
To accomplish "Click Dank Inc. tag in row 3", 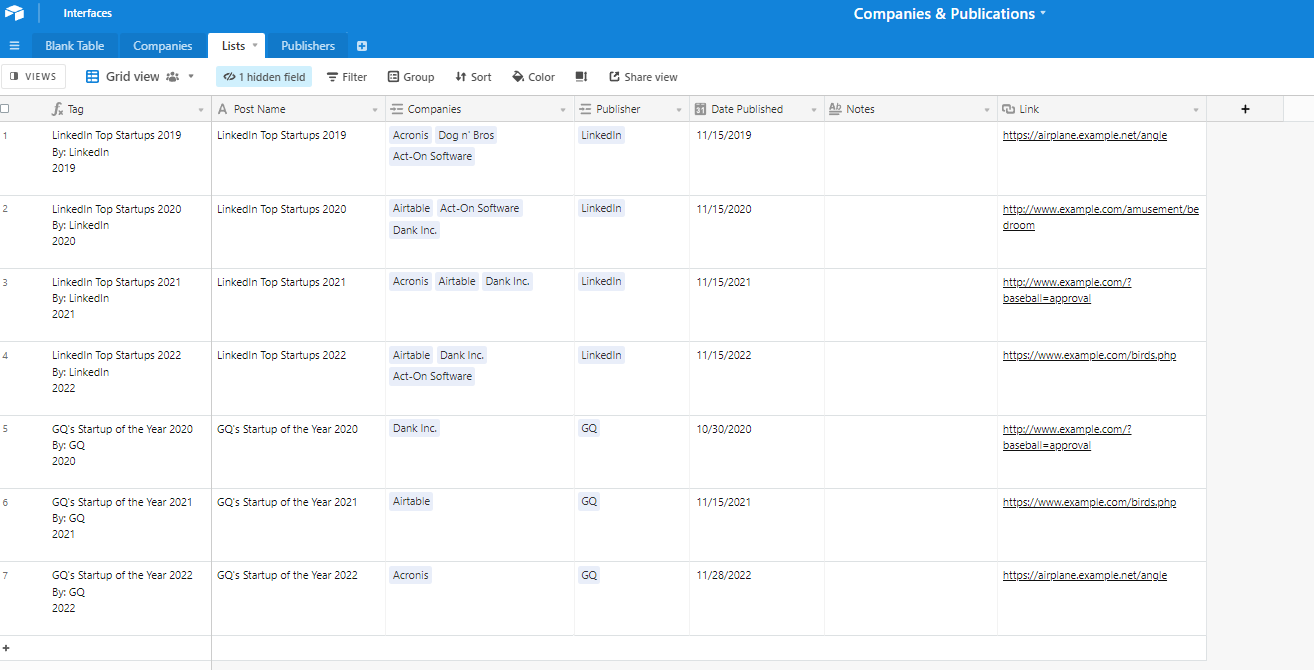I will coord(508,281).
